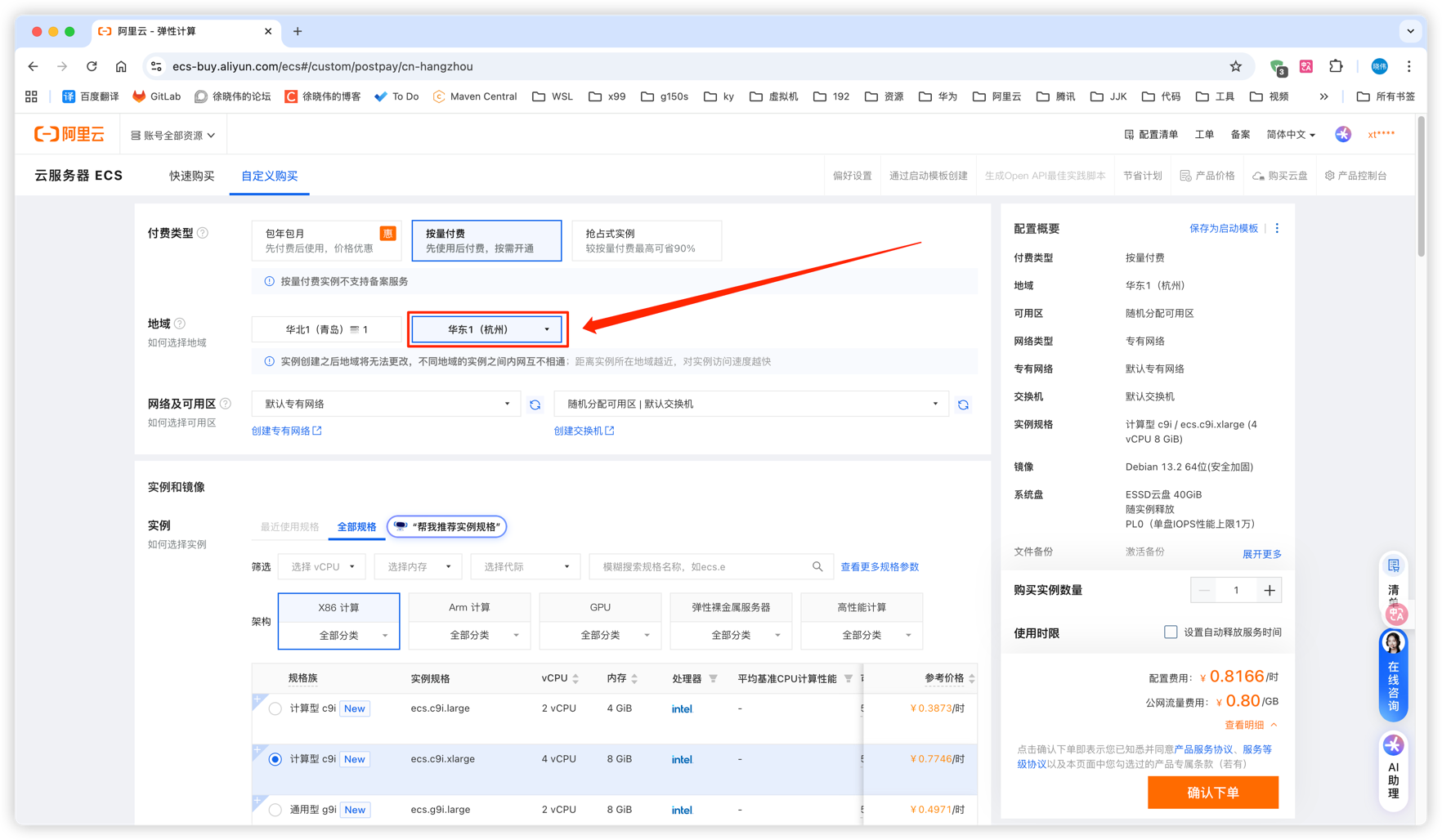Enable the auto release time checkbox

[x=1171, y=632]
